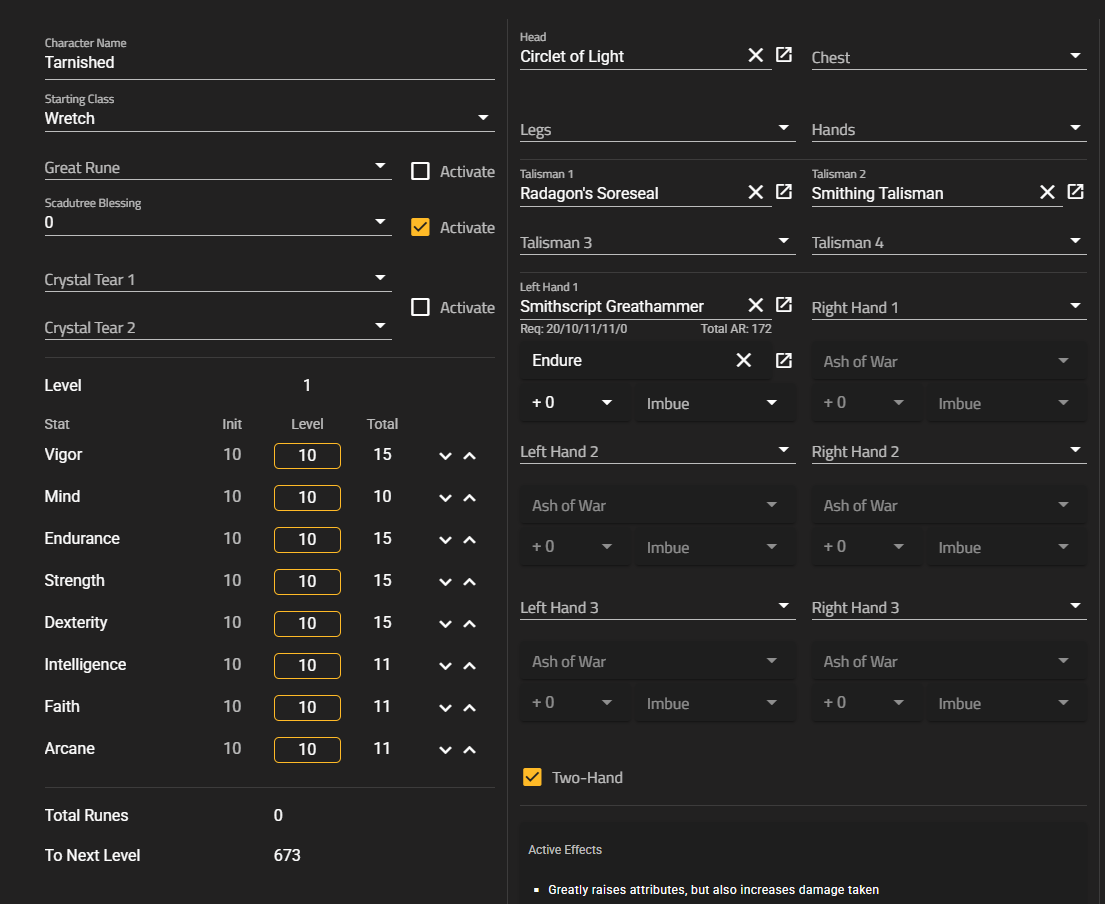This screenshot has height=904, width=1105.
Task: Click the Endurance level input box
Action: tap(307, 540)
